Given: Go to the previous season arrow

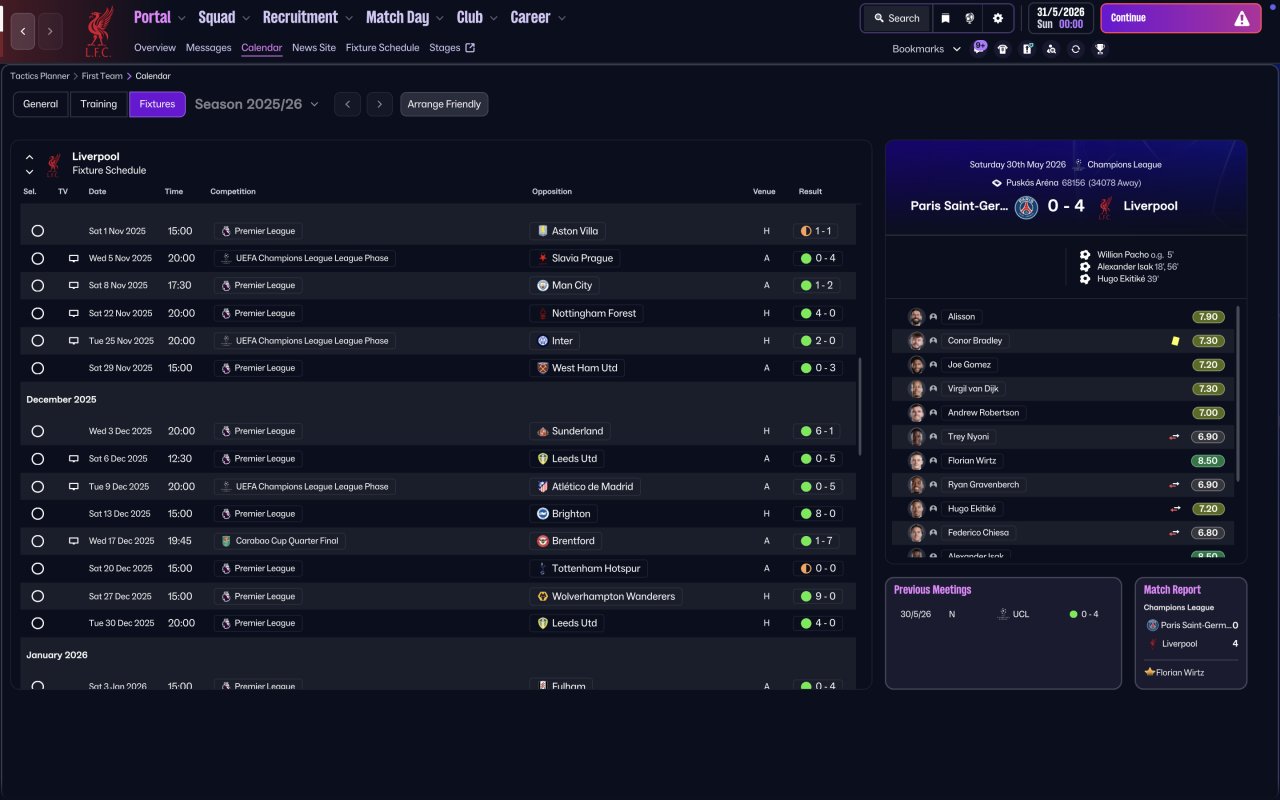Looking at the screenshot, I should 347,104.
